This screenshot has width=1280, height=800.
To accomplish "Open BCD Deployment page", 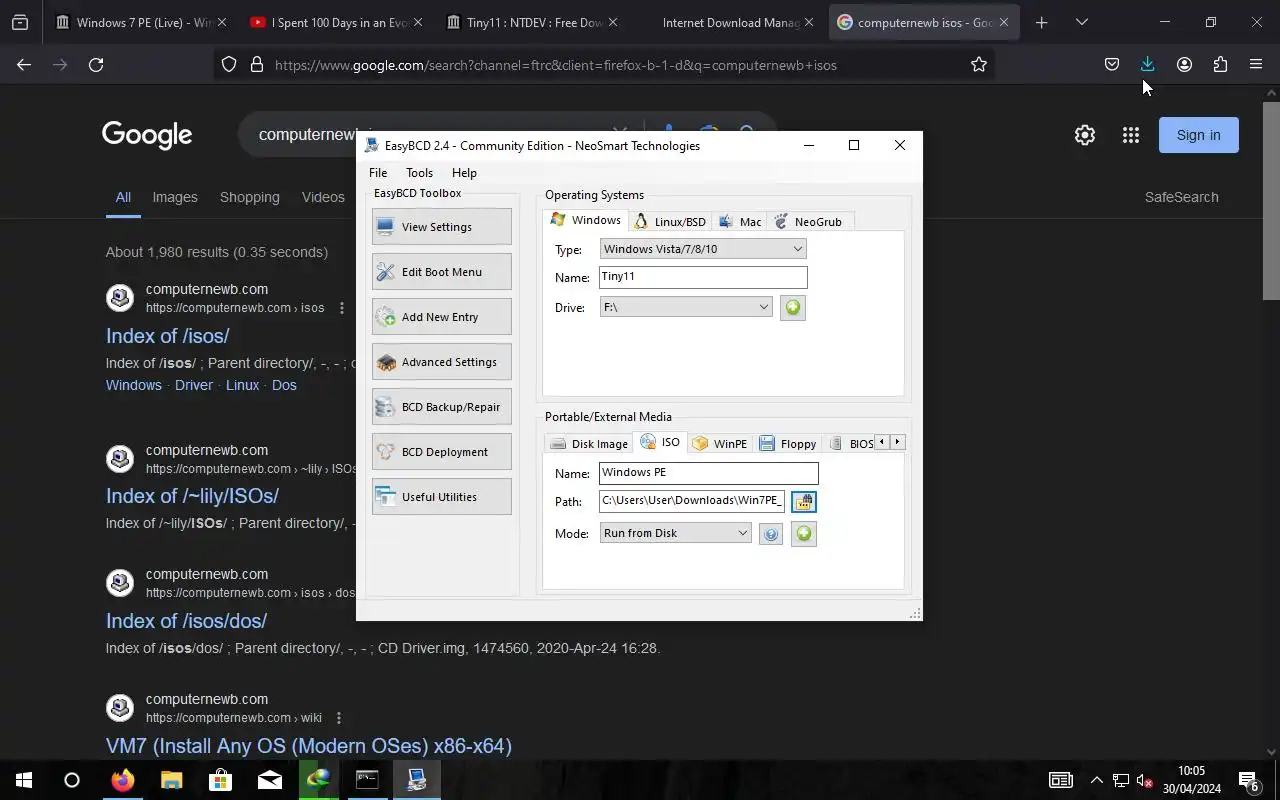I will (441, 452).
